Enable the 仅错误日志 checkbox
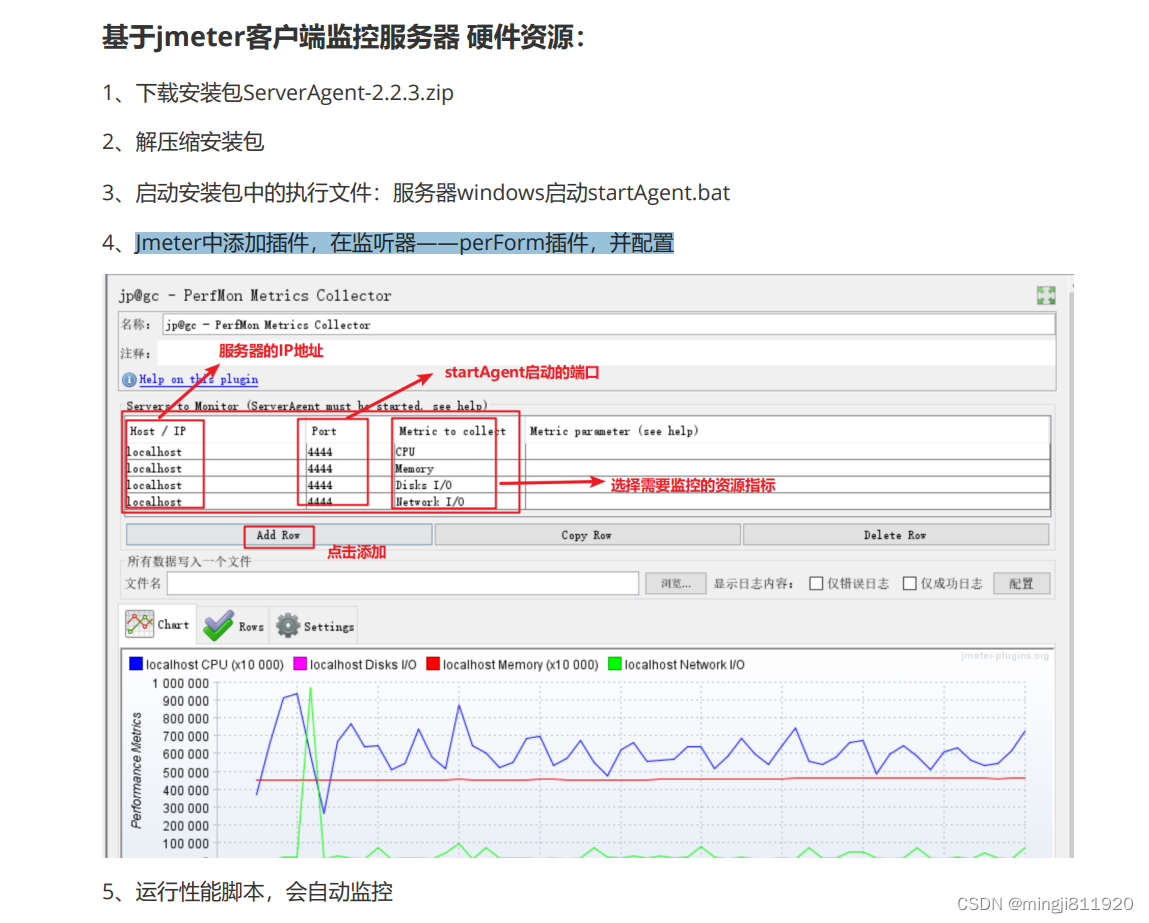This screenshot has height=923, width=1149. 816,584
